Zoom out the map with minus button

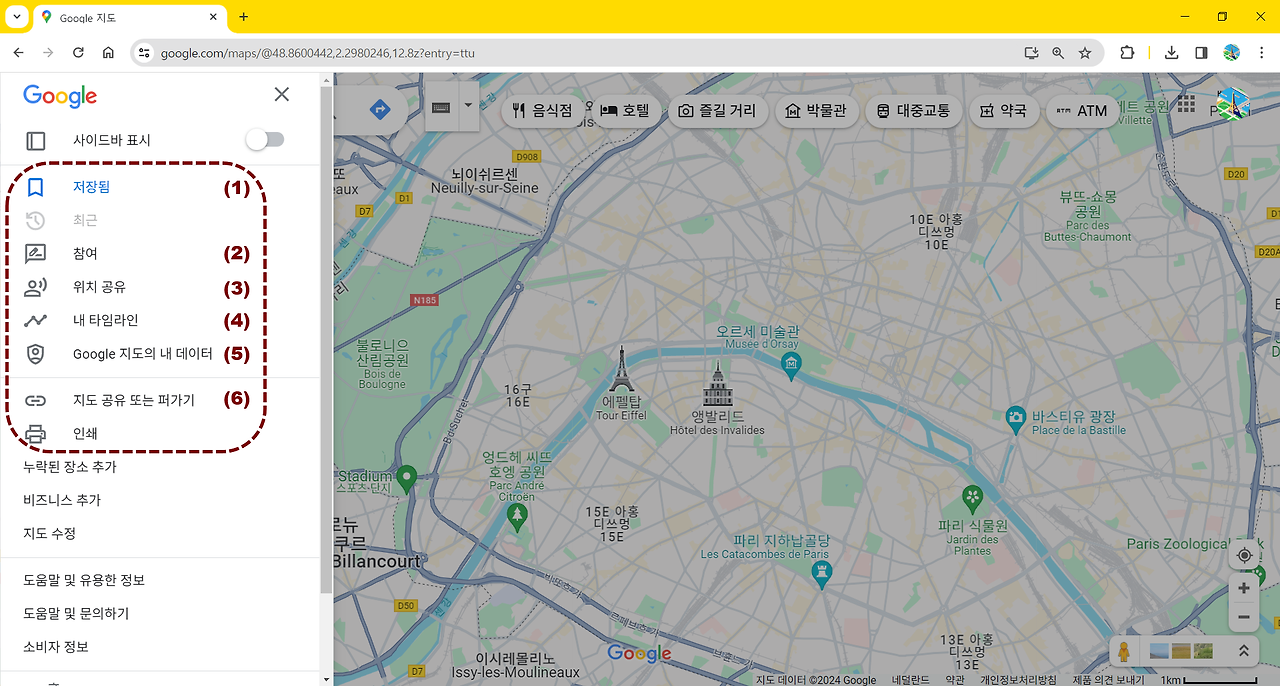(x=1244, y=617)
